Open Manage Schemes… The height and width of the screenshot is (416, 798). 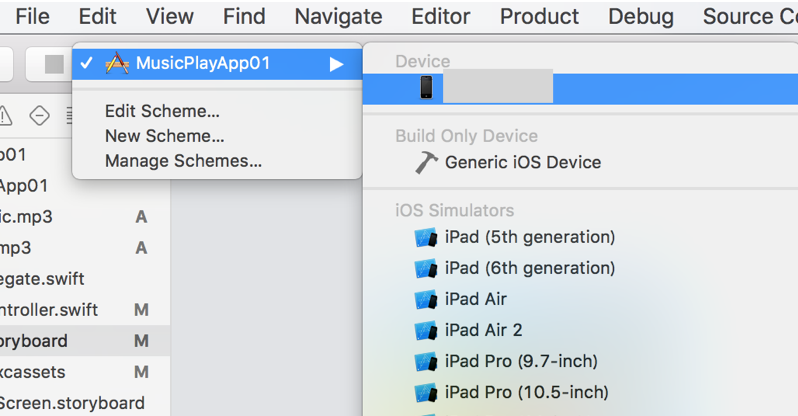[x=183, y=161]
